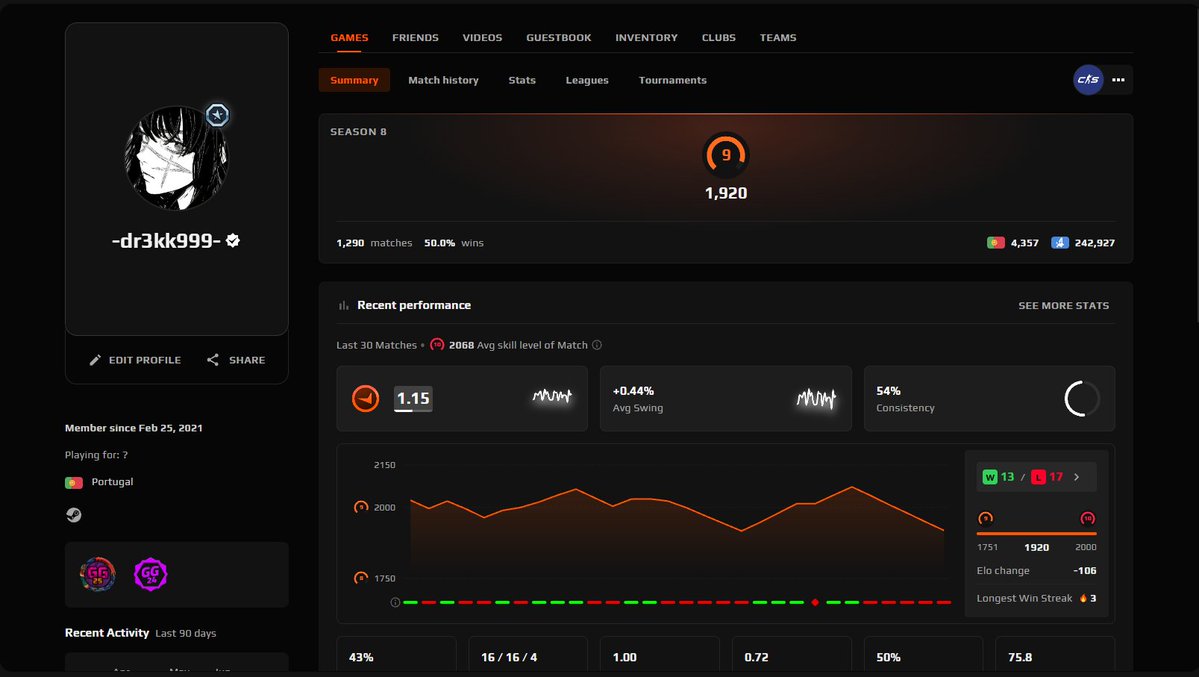Click the 16 / 16 / 4 stat card
The width and height of the screenshot is (1199, 677).
pos(528,656)
